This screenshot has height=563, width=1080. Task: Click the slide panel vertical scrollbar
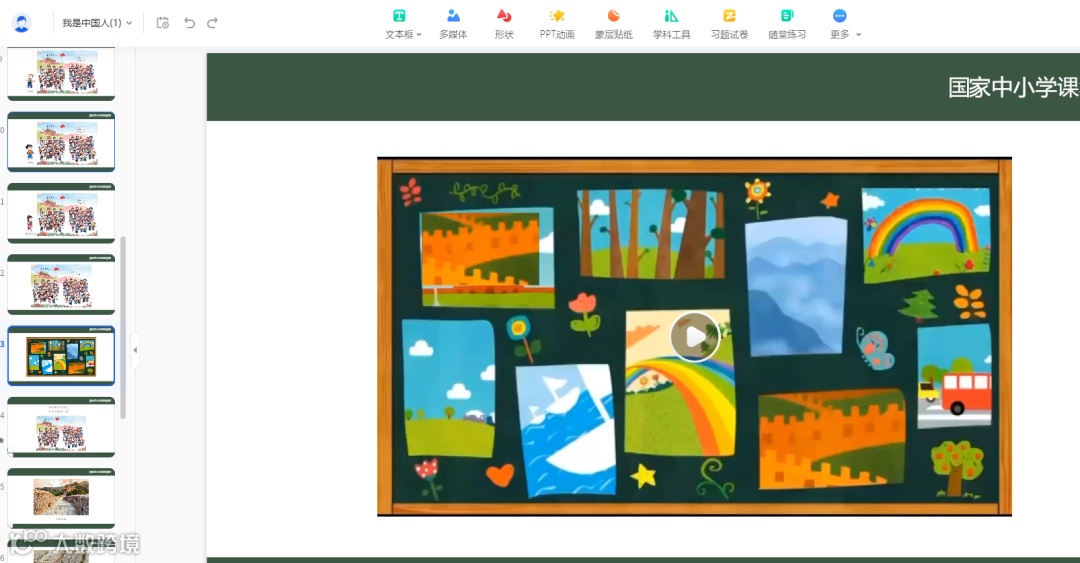pyautogui.click(x=123, y=327)
